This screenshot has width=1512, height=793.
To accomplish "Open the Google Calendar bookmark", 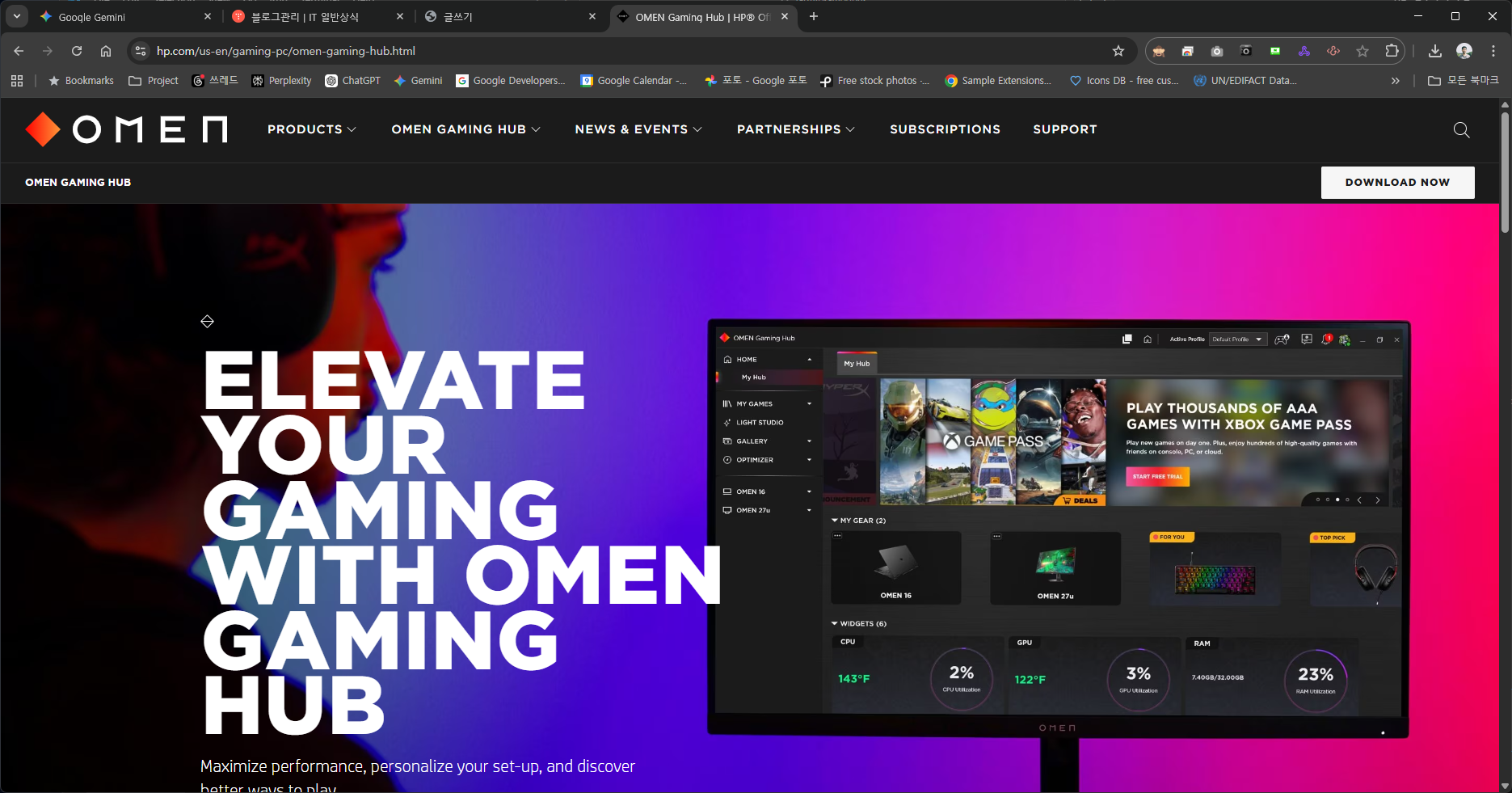I will [634, 81].
